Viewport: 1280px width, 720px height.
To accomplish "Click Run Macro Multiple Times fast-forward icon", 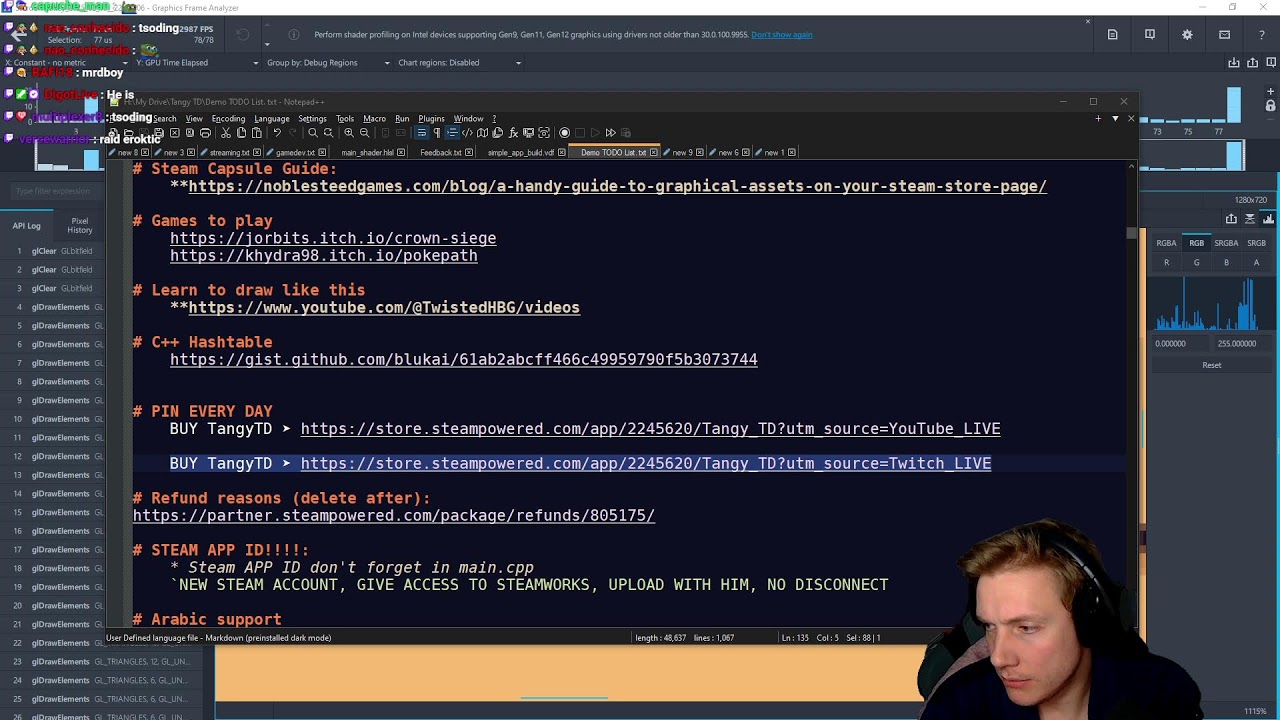I will point(610,133).
